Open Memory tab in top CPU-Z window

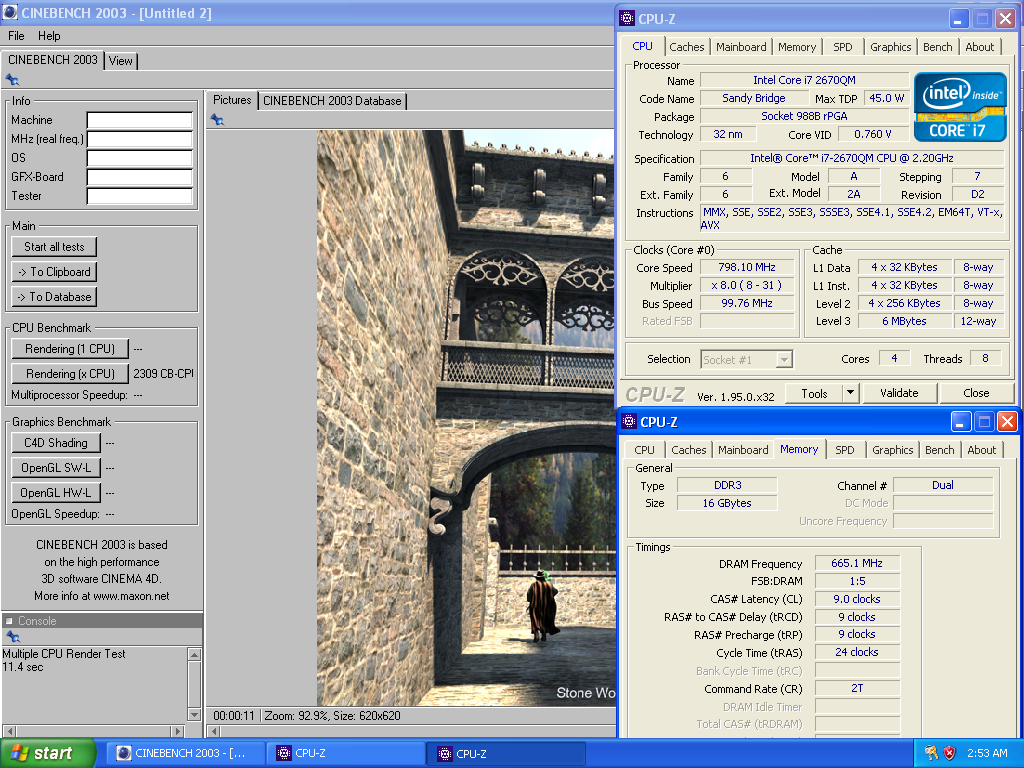797,47
